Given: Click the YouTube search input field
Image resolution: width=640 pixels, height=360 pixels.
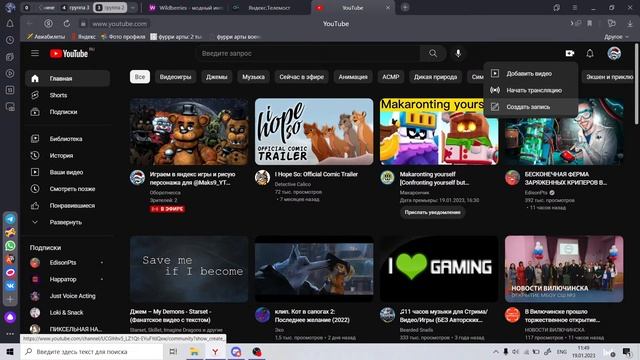Looking at the screenshot, I should point(308,53).
